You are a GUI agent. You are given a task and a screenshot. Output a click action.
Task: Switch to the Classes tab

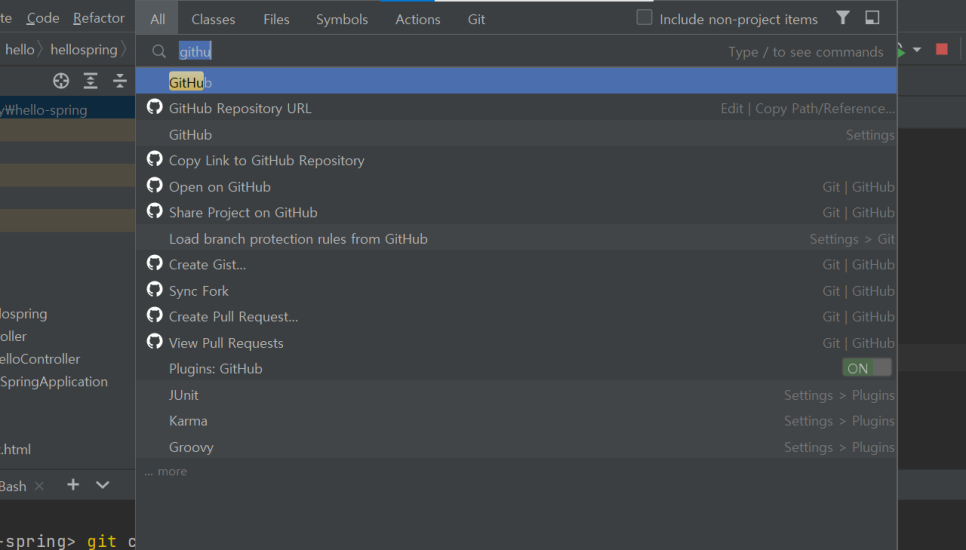click(213, 19)
